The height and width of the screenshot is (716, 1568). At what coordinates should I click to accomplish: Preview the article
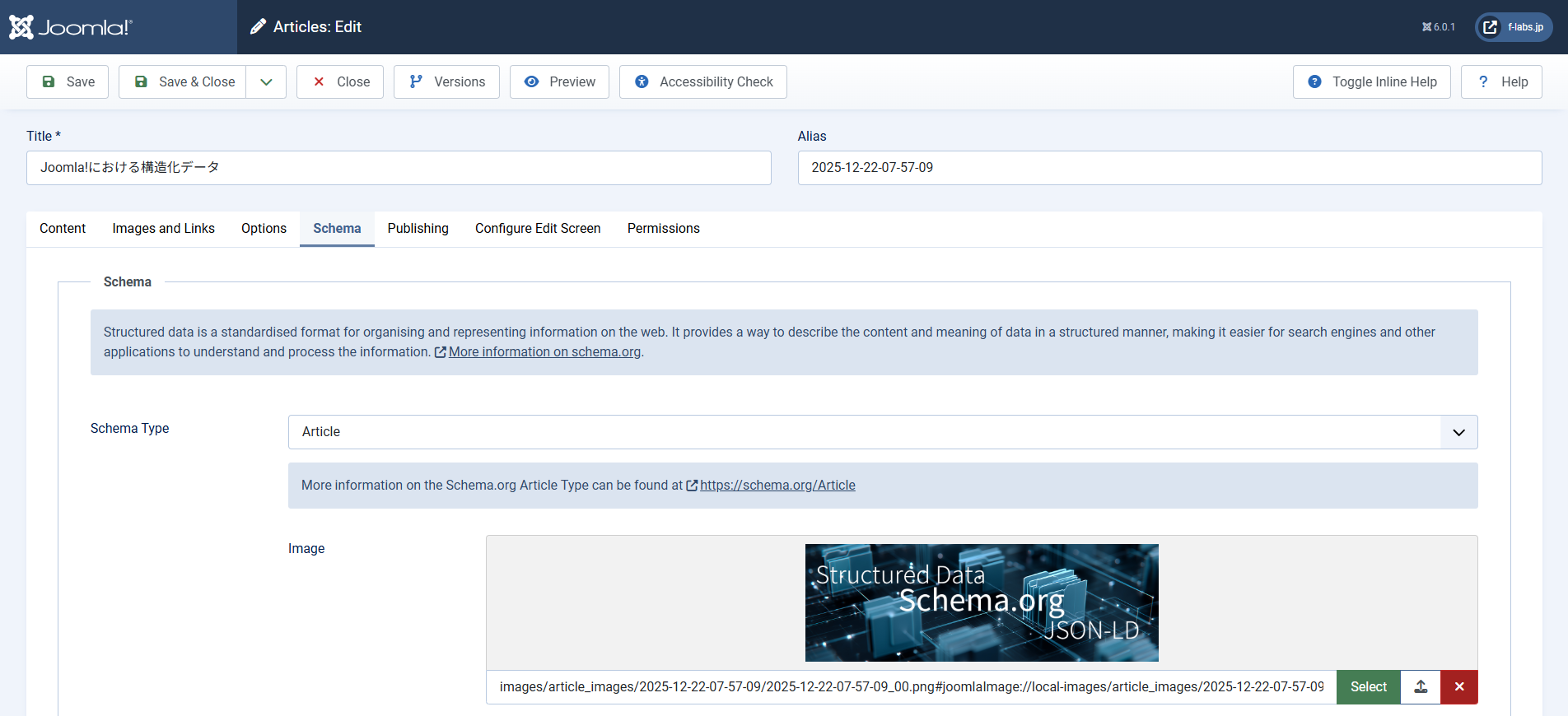point(559,81)
